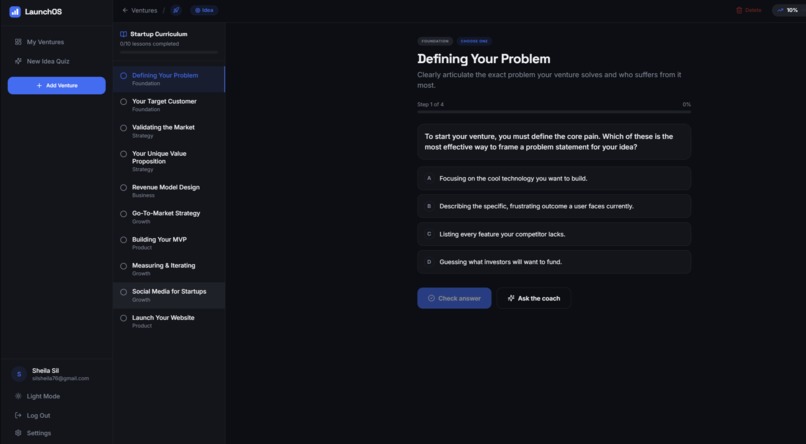Click the 0/10 lessons completed text
The height and width of the screenshot is (444, 806).
click(x=149, y=44)
